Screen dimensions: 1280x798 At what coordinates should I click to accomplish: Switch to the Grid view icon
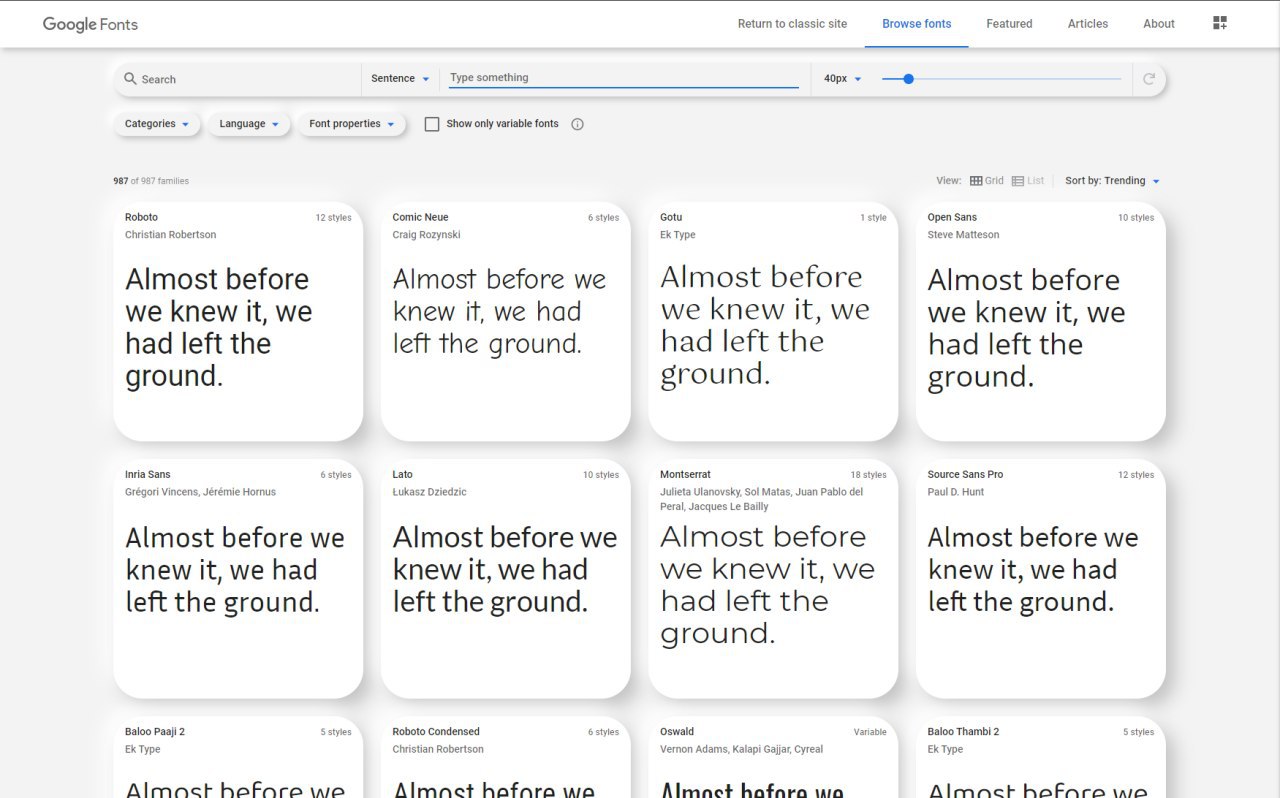[x=976, y=181]
